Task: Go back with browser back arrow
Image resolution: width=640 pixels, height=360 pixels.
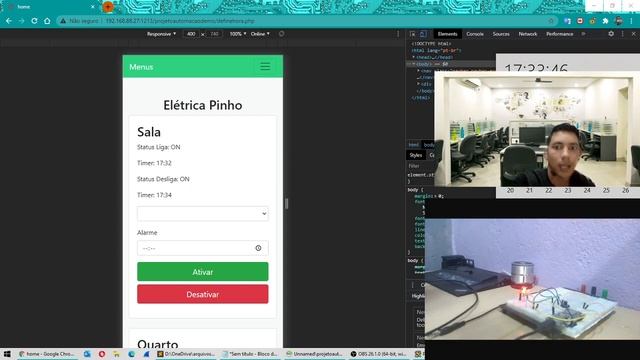Action: pyautogui.click(x=9, y=21)
